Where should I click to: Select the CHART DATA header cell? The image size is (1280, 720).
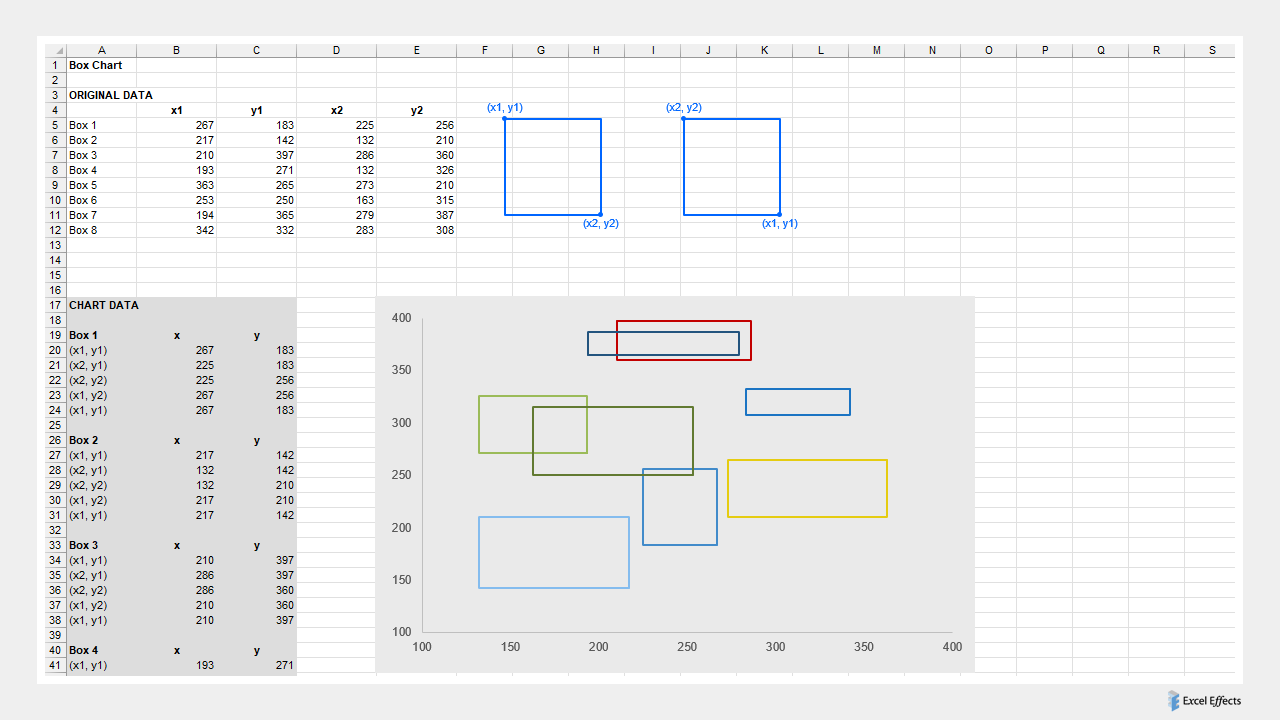coord(99,305)
